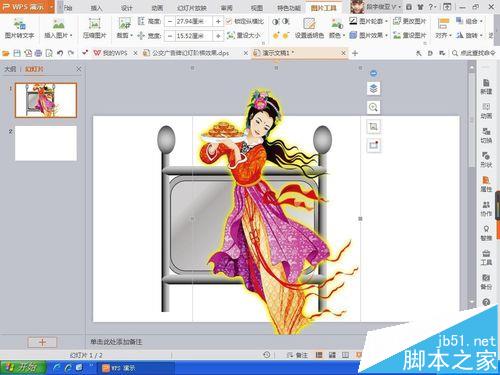Switch to the 我的WPS document tab
Viewport: 500px width, 375px height.
tap(111, 53)
